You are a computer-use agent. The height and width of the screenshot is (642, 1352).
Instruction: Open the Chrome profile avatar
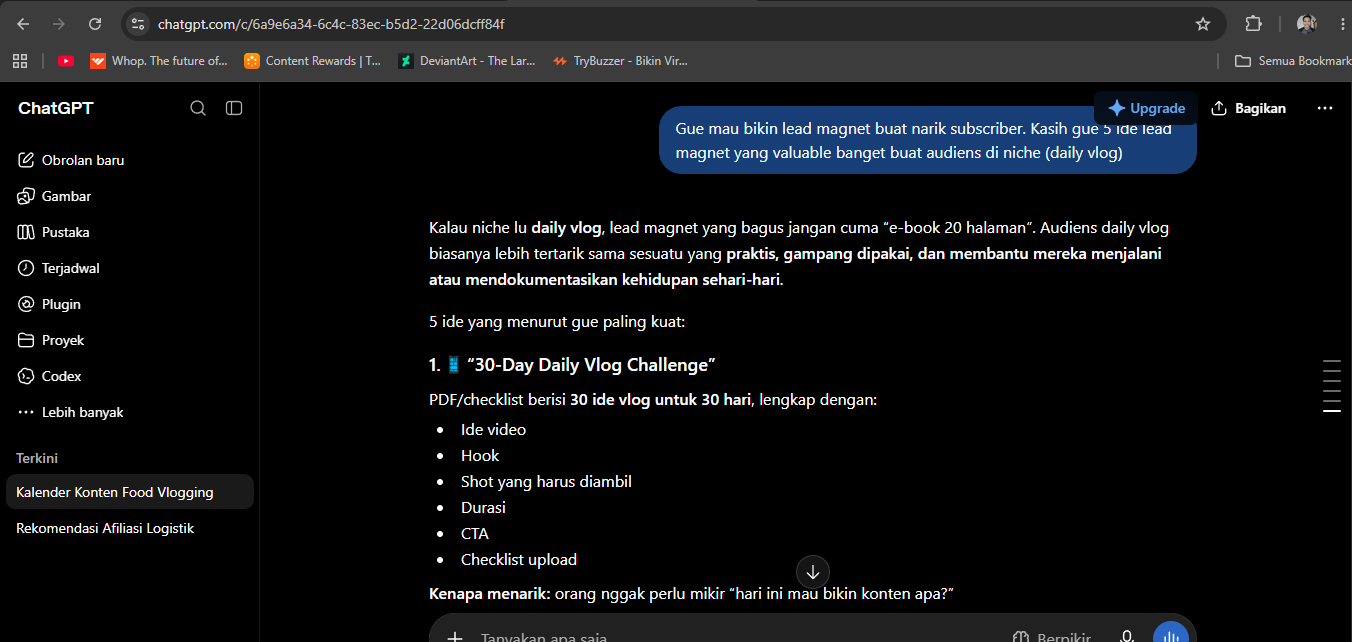coord(1306,24)
